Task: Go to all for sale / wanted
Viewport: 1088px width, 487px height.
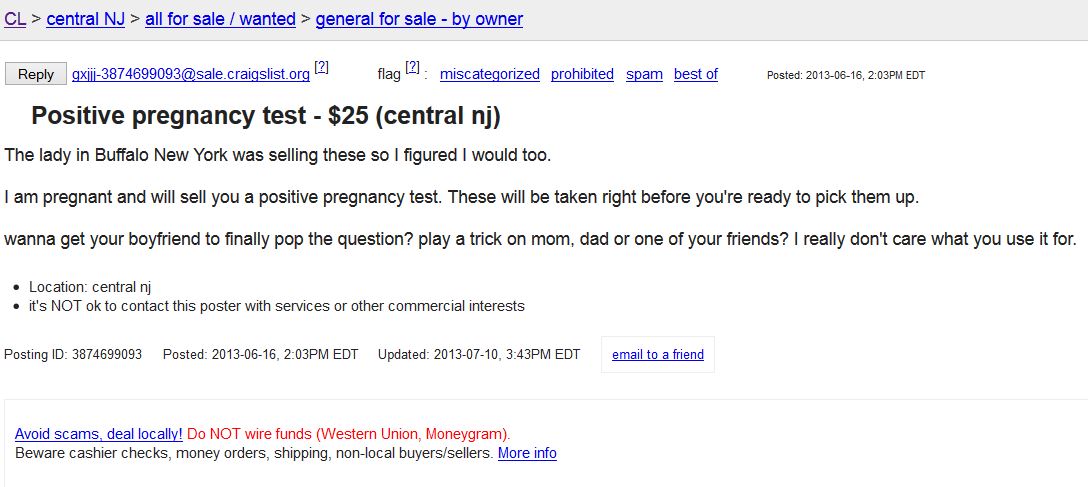Action: [220, 19]
